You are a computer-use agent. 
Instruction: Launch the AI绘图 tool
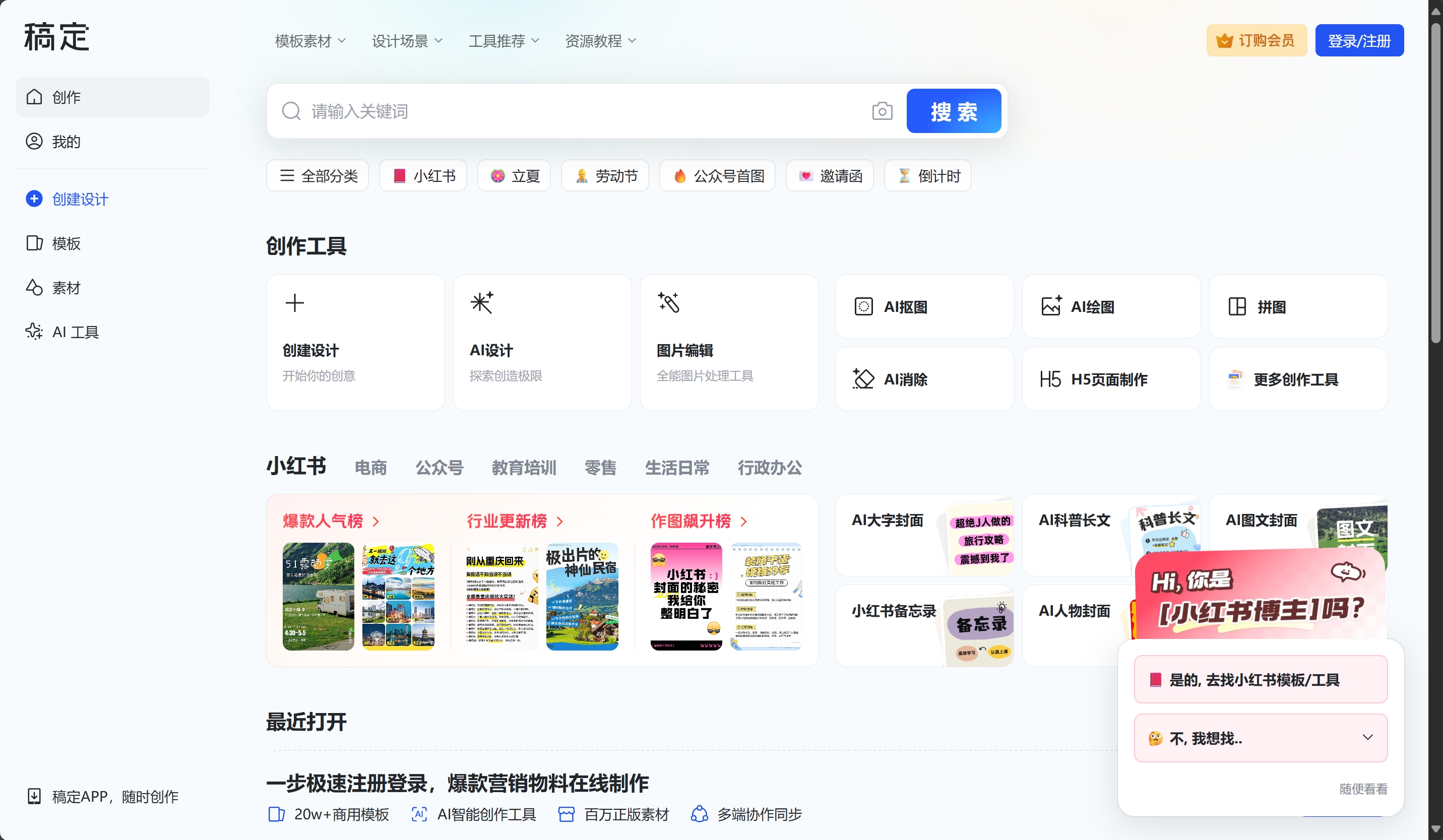click(1111, 306)
